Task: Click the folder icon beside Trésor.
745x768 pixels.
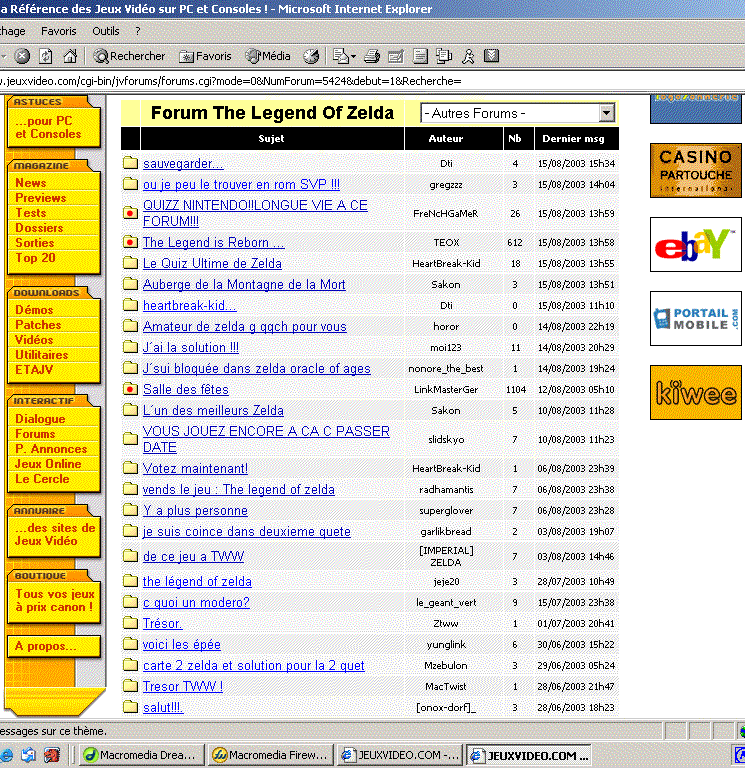Action: tap(130, 623)
